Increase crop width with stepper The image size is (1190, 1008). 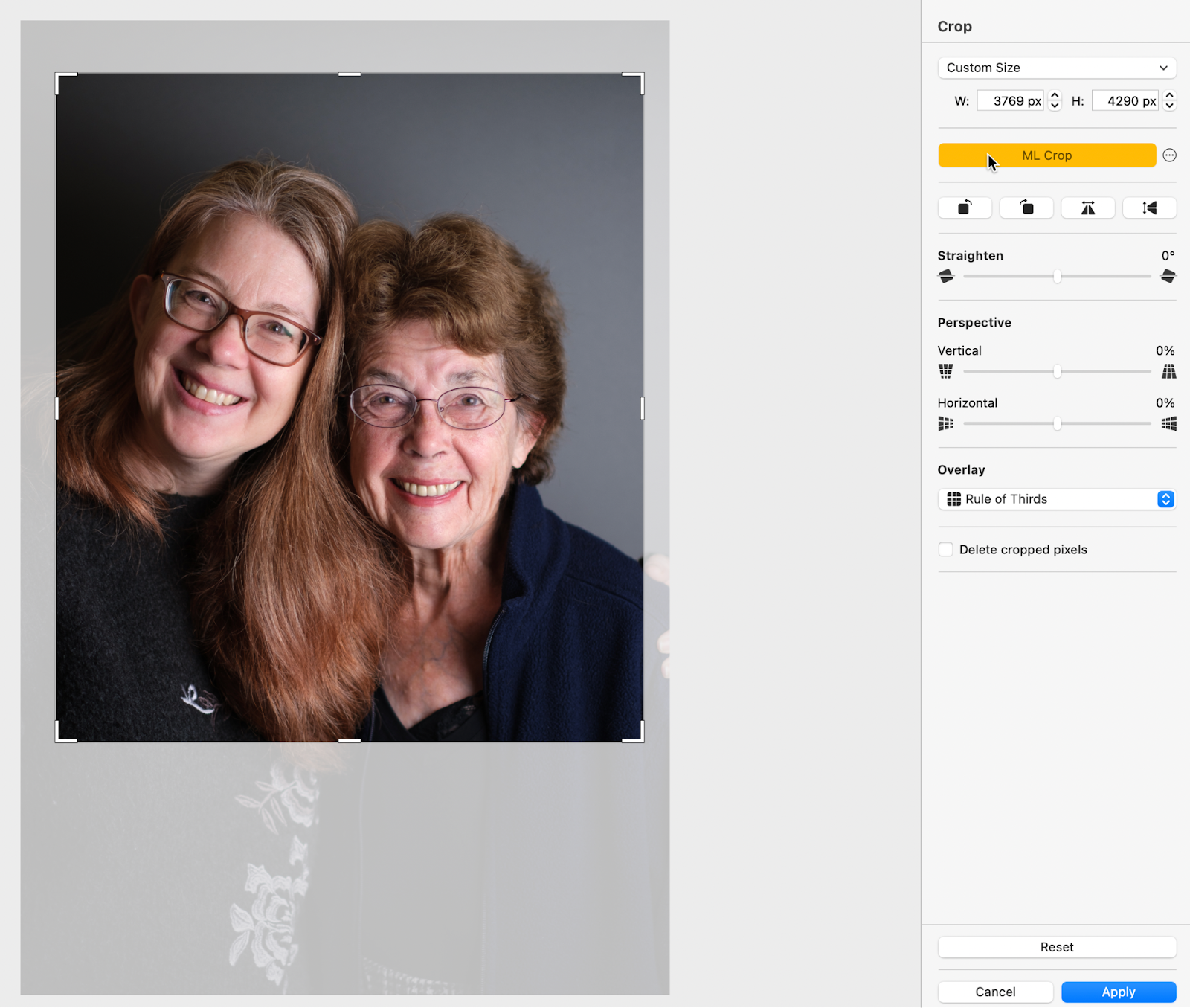coord(1055,96)
